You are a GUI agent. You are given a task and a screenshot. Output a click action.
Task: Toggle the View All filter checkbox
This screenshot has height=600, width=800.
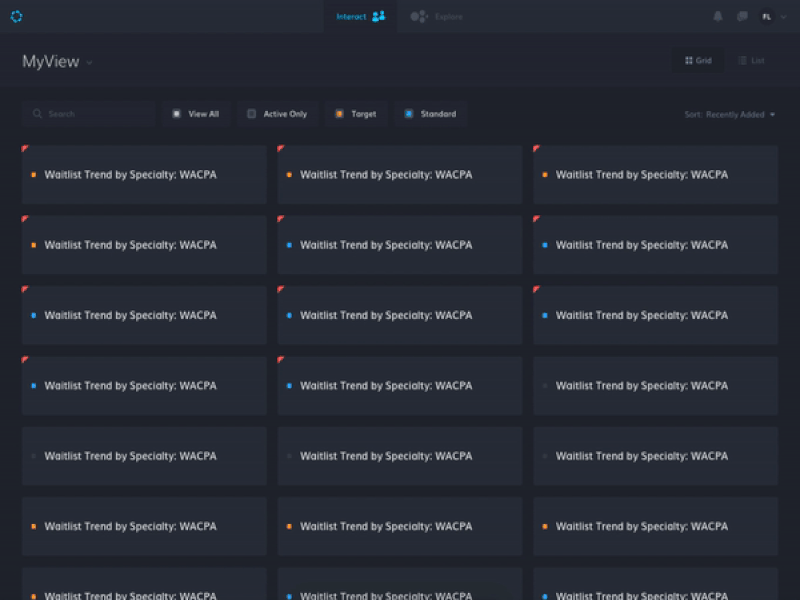176,114
